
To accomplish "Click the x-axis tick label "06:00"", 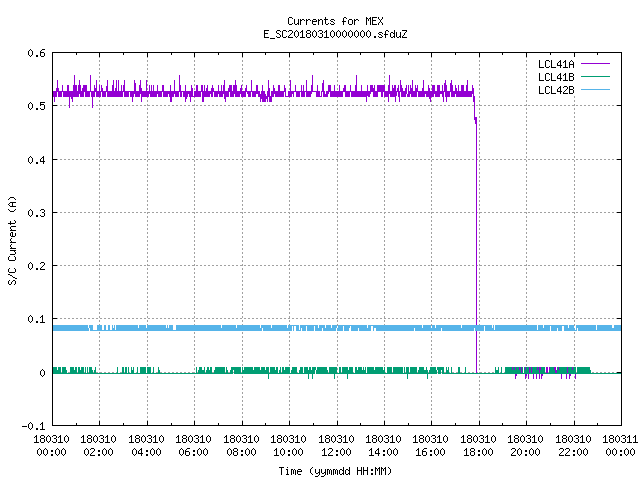I will pyautogui.click(x=193, y=452).
